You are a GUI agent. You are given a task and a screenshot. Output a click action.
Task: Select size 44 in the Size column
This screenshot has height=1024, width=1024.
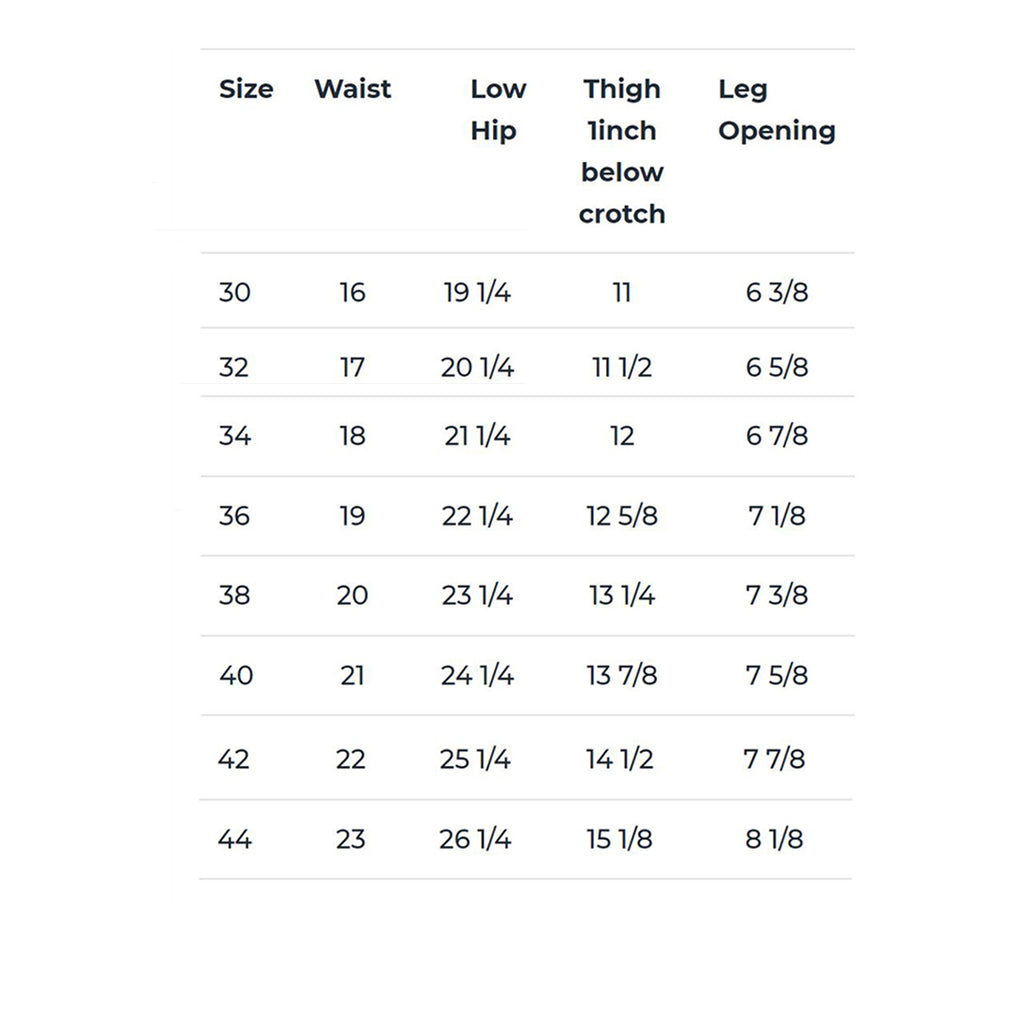235,839
